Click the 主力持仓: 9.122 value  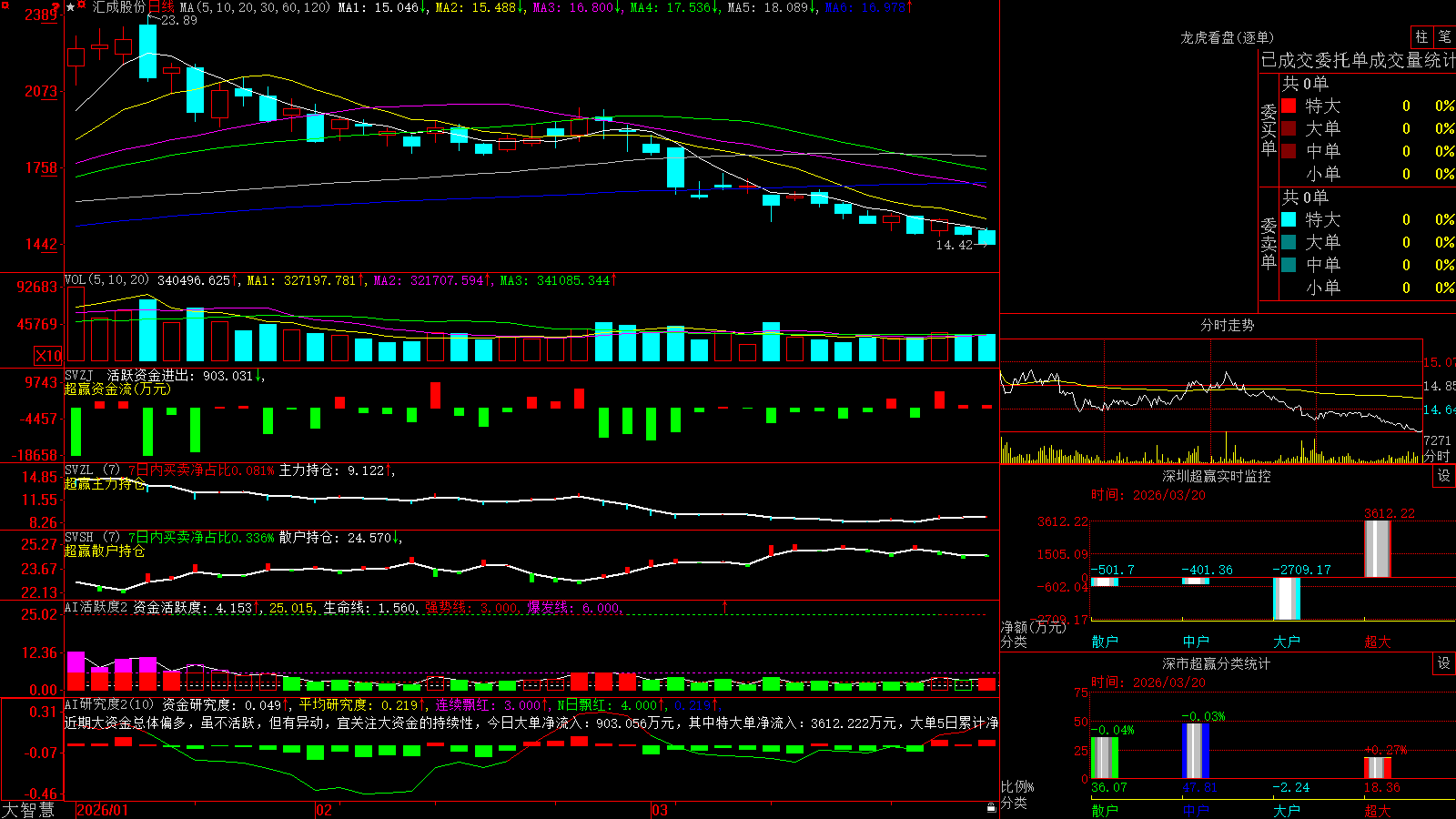tap(336, 470)
